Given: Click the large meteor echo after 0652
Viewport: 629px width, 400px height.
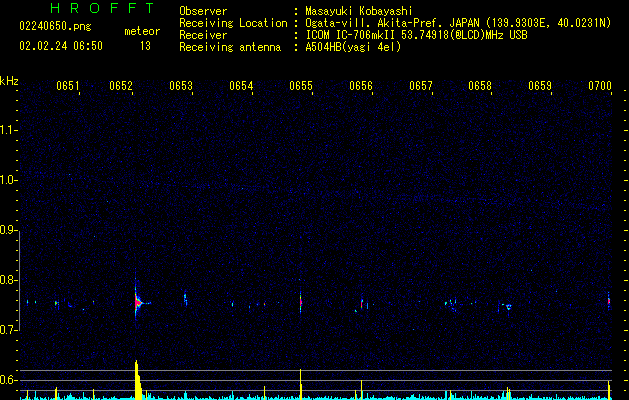Looking at the screenshot, I should tap(138, 303).
